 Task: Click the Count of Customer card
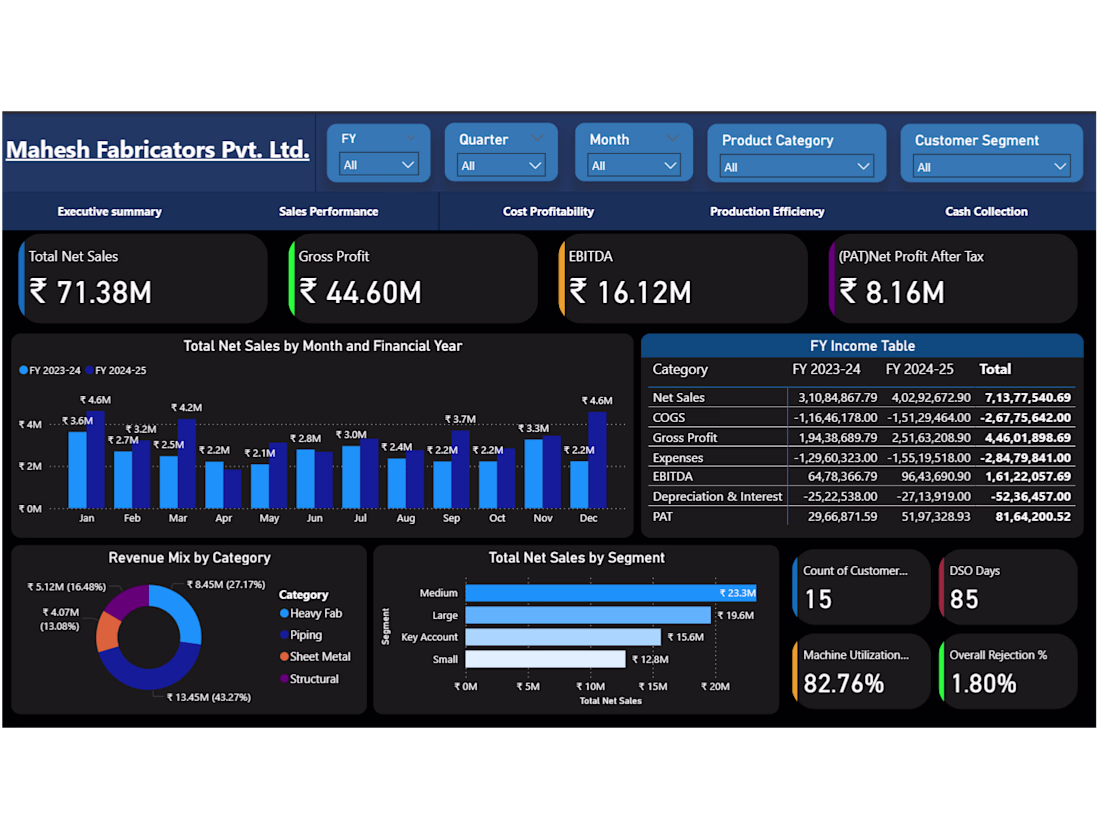861,586
